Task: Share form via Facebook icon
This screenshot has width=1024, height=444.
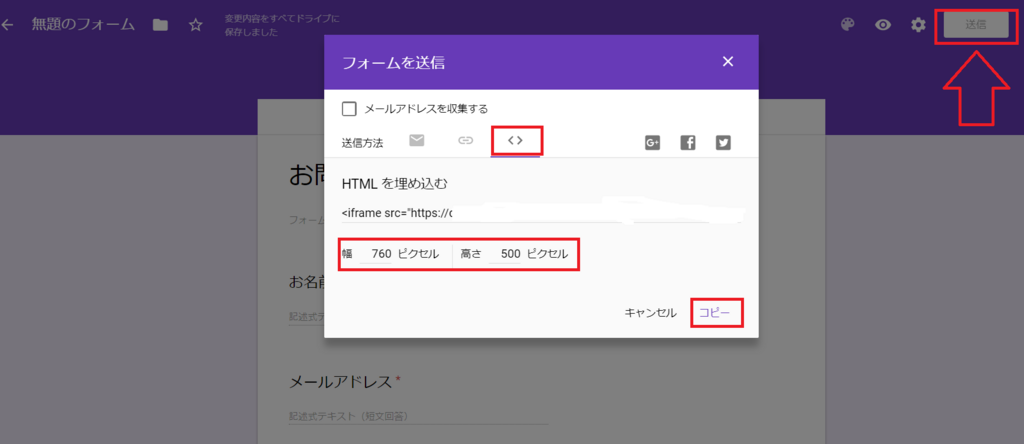Action: (x=688, y=143)
